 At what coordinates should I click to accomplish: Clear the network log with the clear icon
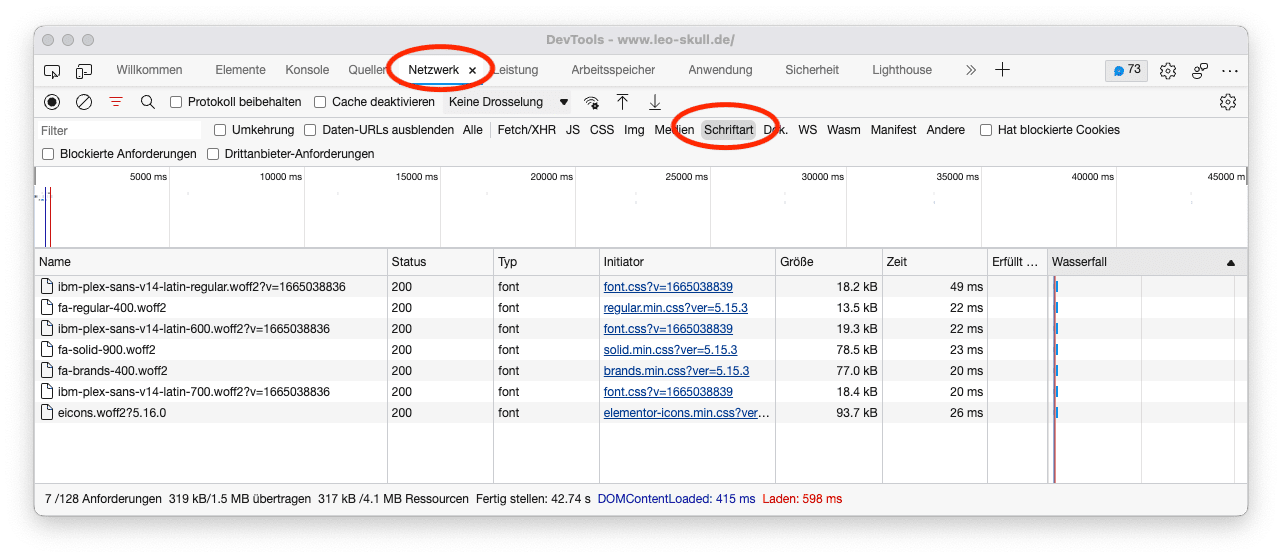pyautogui.click(x=84, y=102)
